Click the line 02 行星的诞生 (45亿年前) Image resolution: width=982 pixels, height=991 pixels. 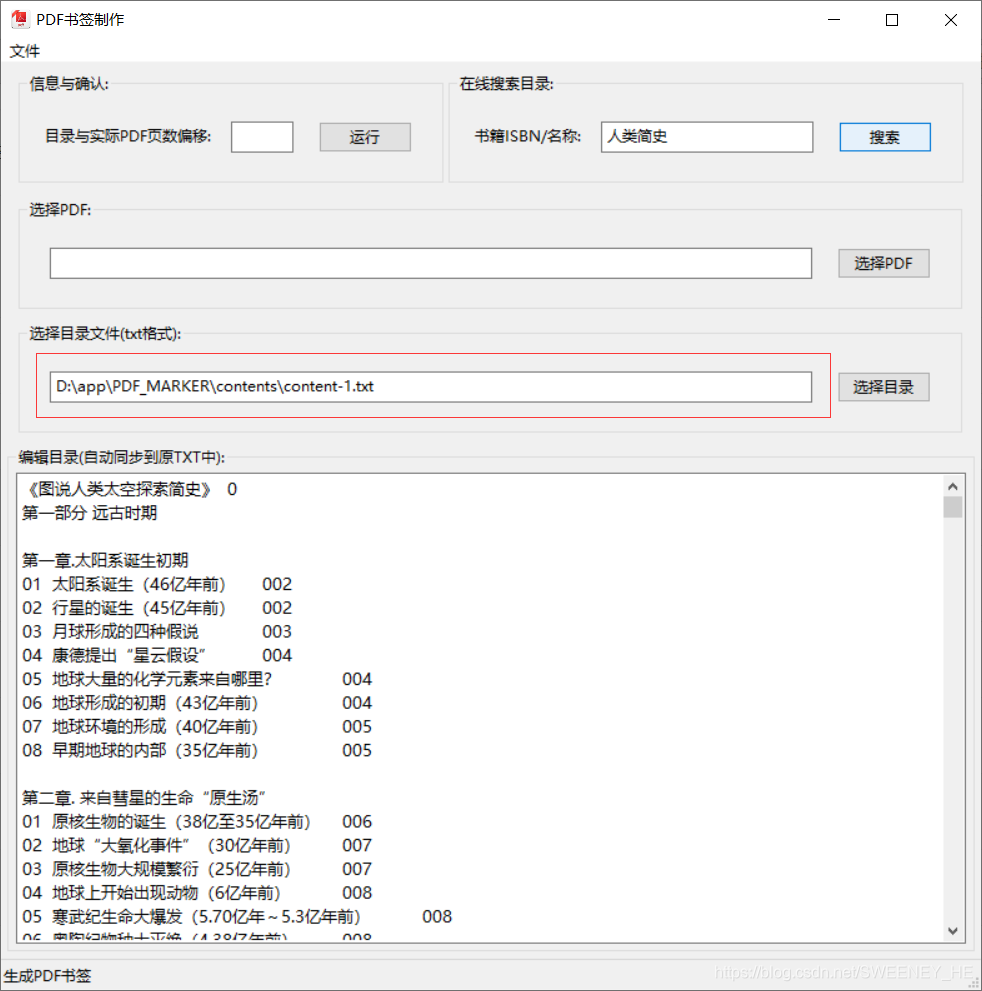click(x=157, y=608)
